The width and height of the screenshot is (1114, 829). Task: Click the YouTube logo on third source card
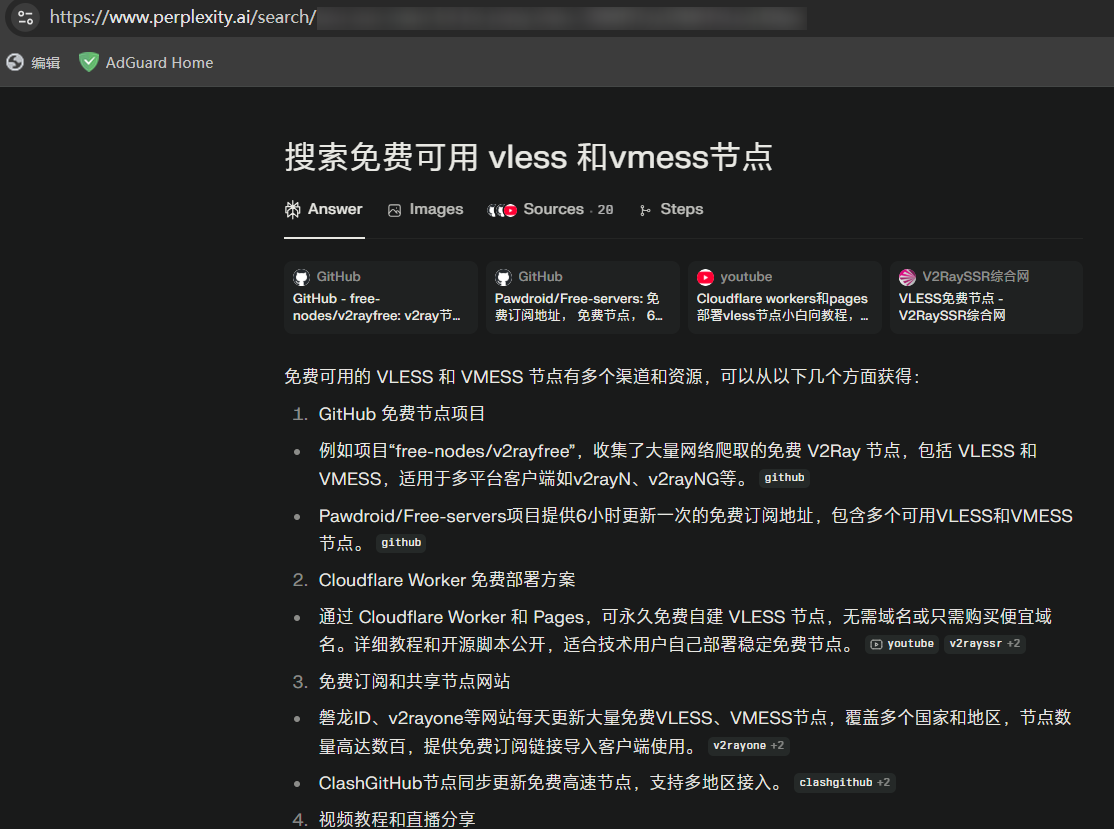click(705, 277)
